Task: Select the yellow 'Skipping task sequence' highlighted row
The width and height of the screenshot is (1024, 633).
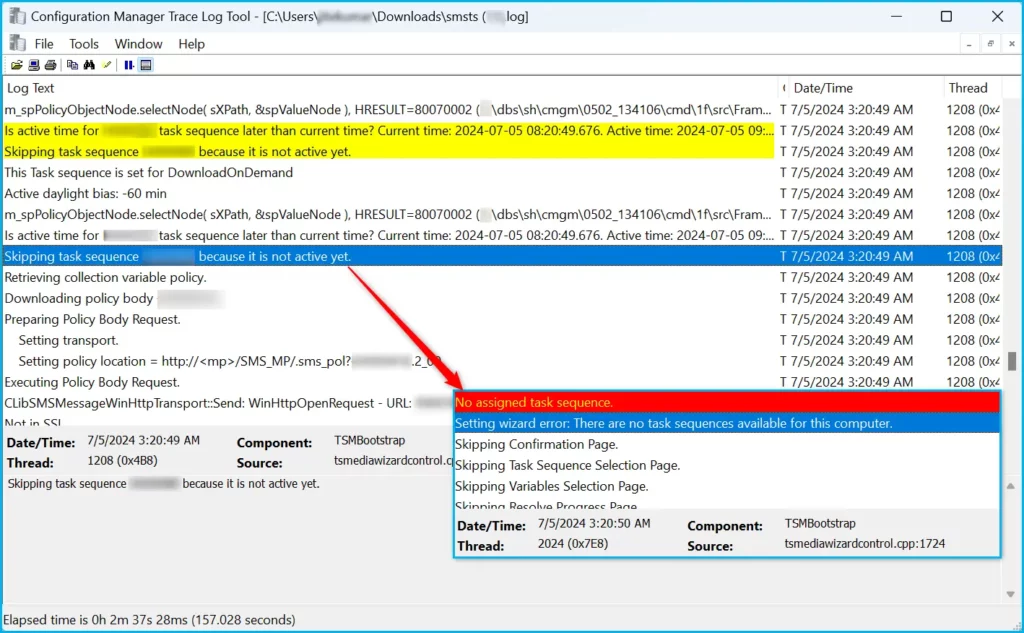Action: [502, 152]
